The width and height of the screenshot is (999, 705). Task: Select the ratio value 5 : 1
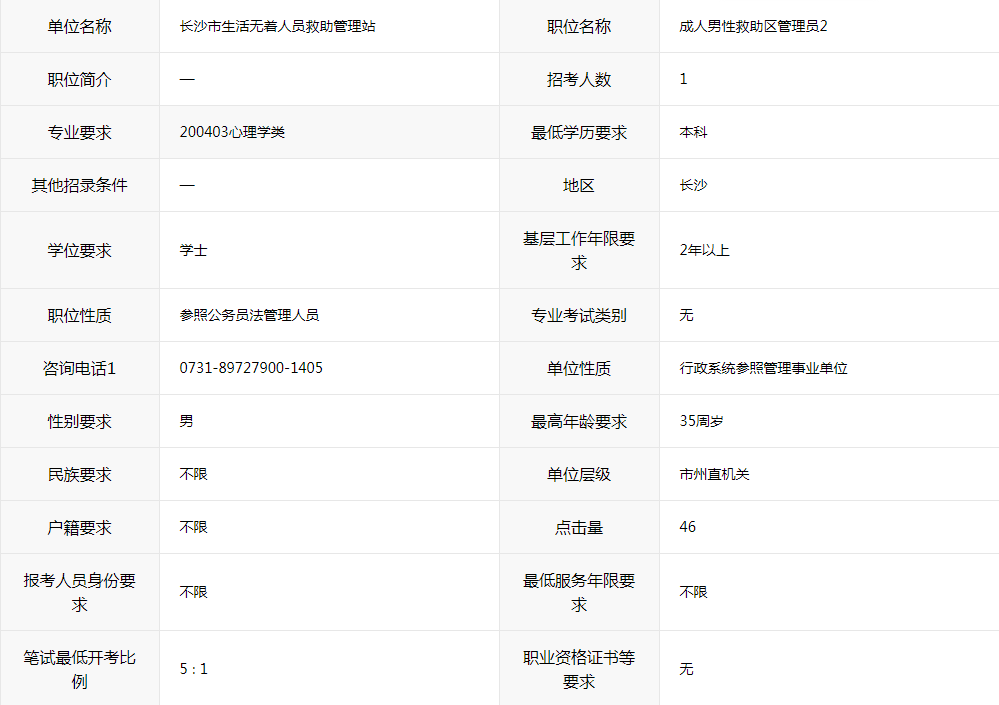pos(194,669)
